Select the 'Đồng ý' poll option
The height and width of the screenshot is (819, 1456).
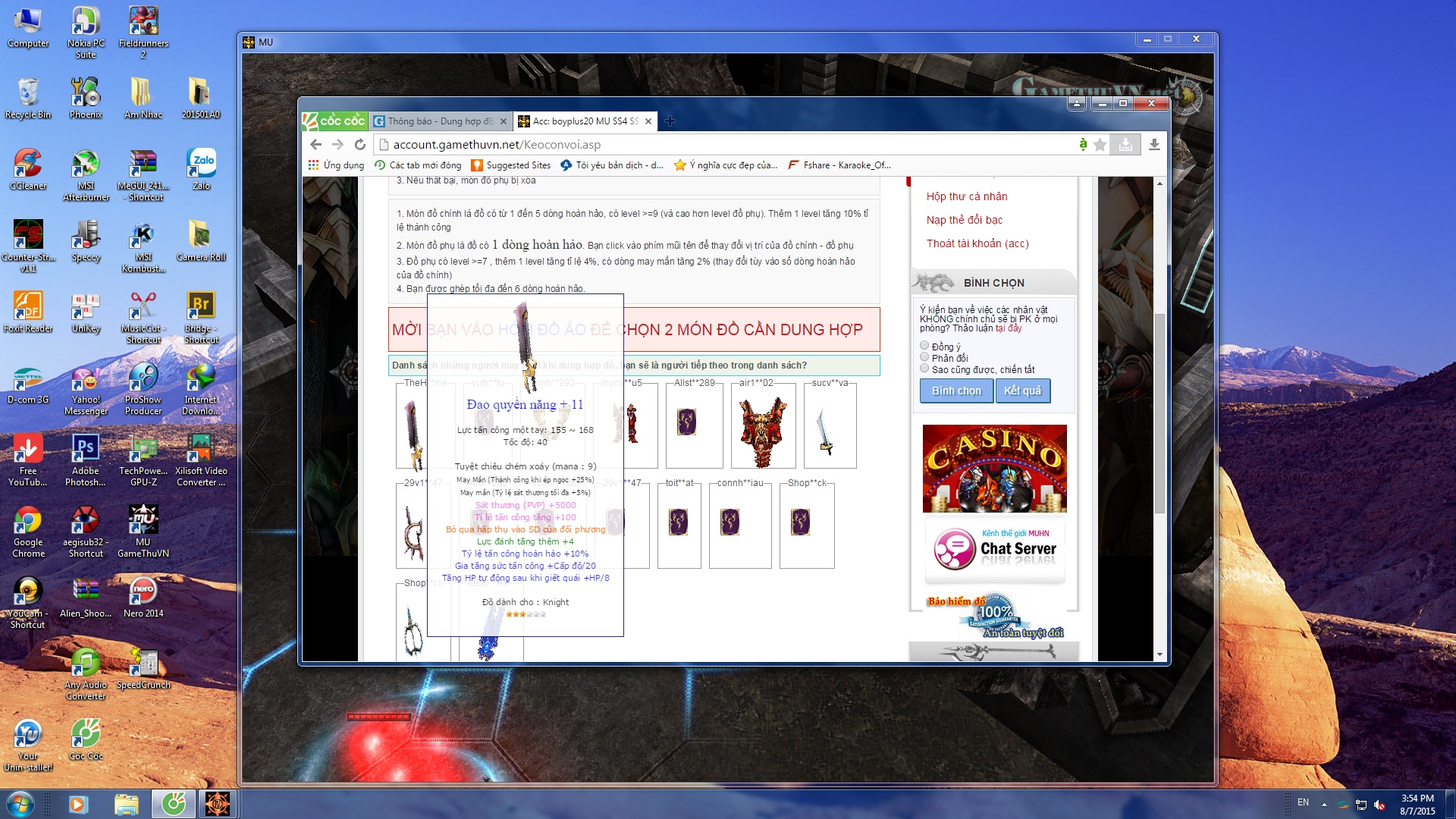tap(924, 346)
